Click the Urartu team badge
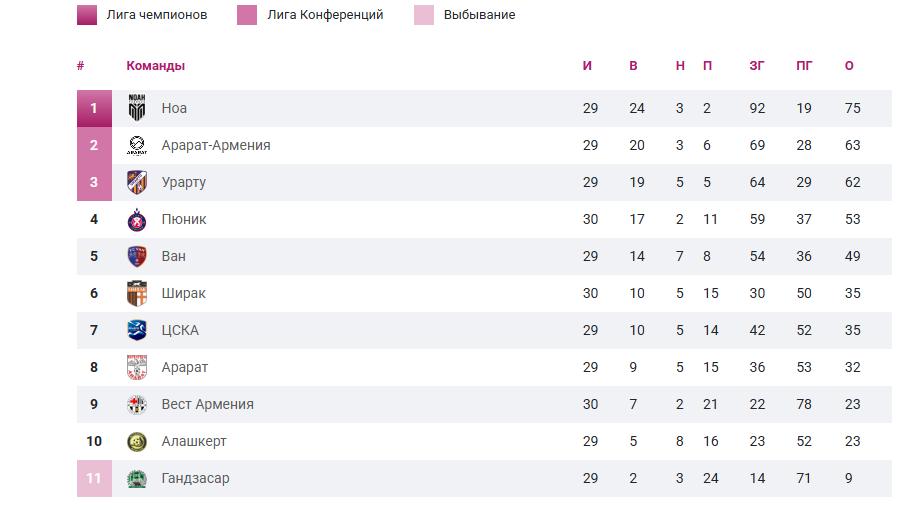Image resolution: width=912 pixels, height=513 pixels. click(137, 182)
